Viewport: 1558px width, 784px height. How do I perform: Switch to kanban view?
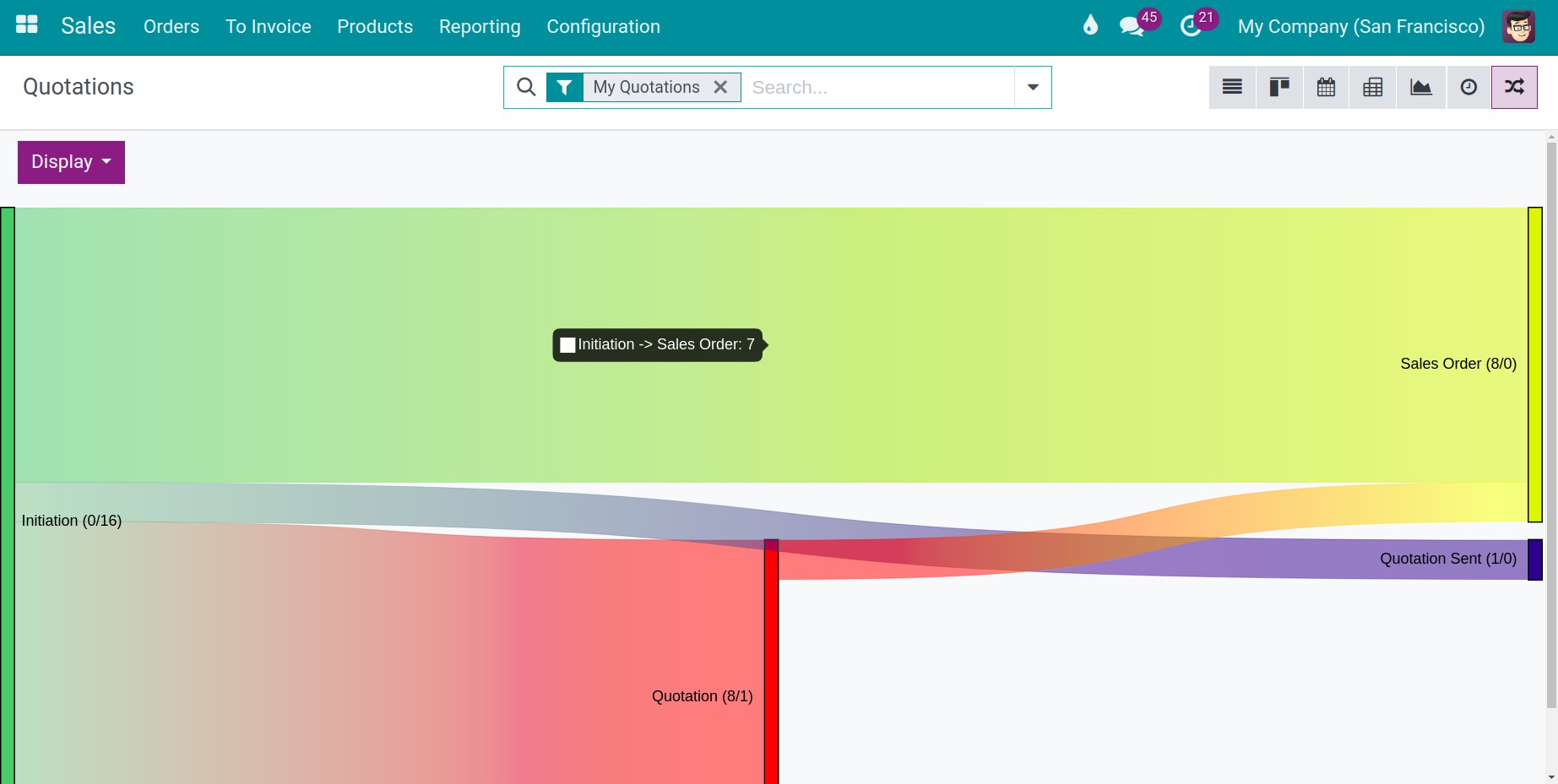pos(1279,87)
